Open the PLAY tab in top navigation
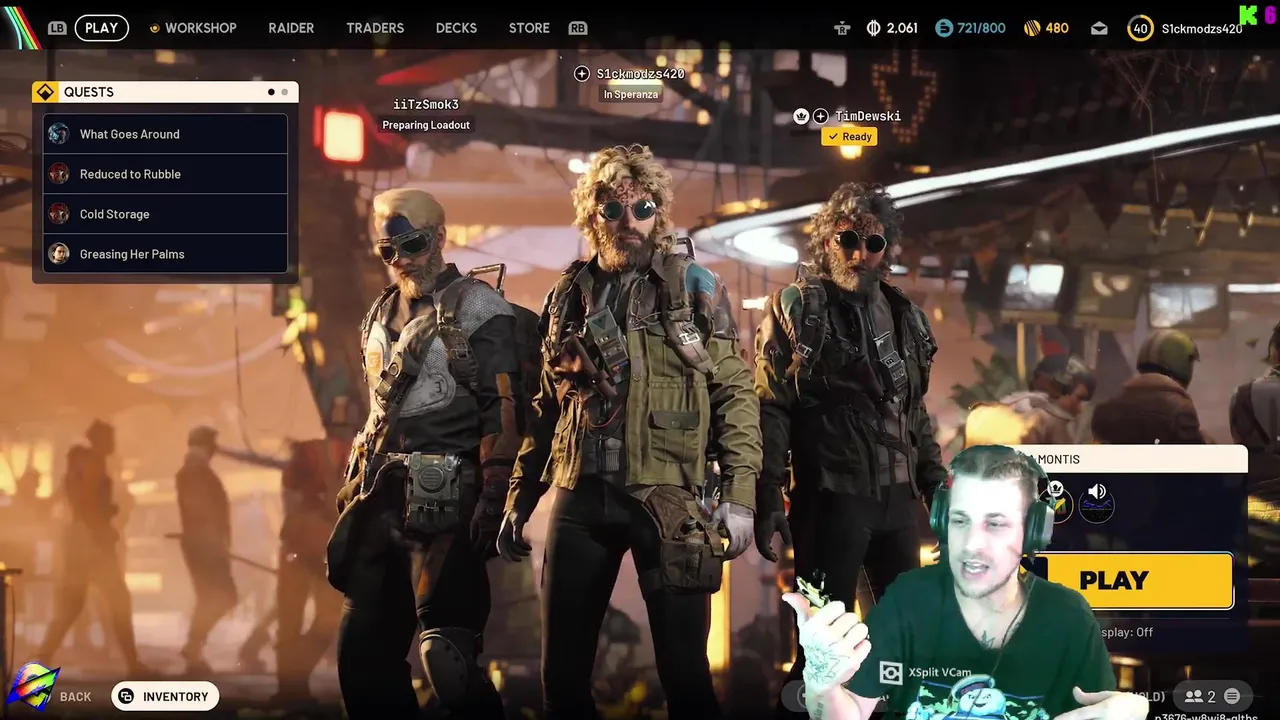The height and width of the screenshot is (720, 1280). point(101,28)
